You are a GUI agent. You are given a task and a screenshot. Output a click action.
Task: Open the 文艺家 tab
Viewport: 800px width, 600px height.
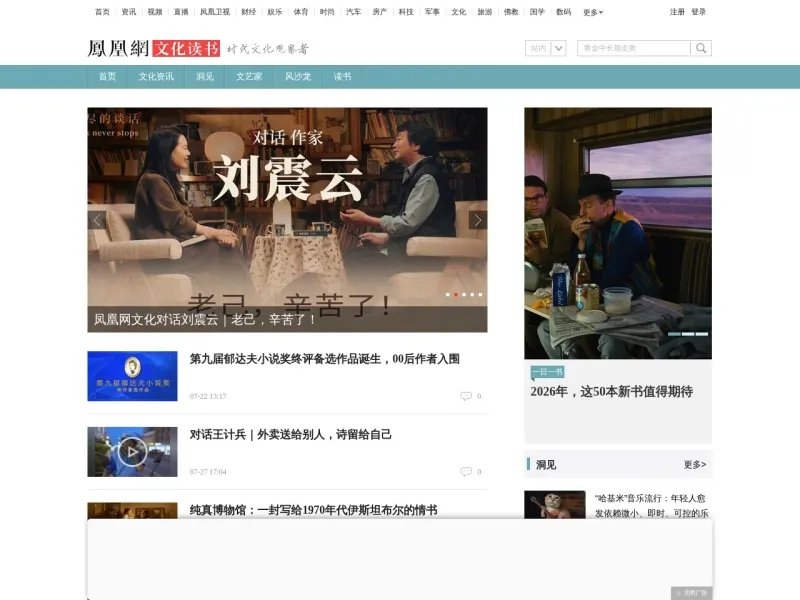click(249, 77)
